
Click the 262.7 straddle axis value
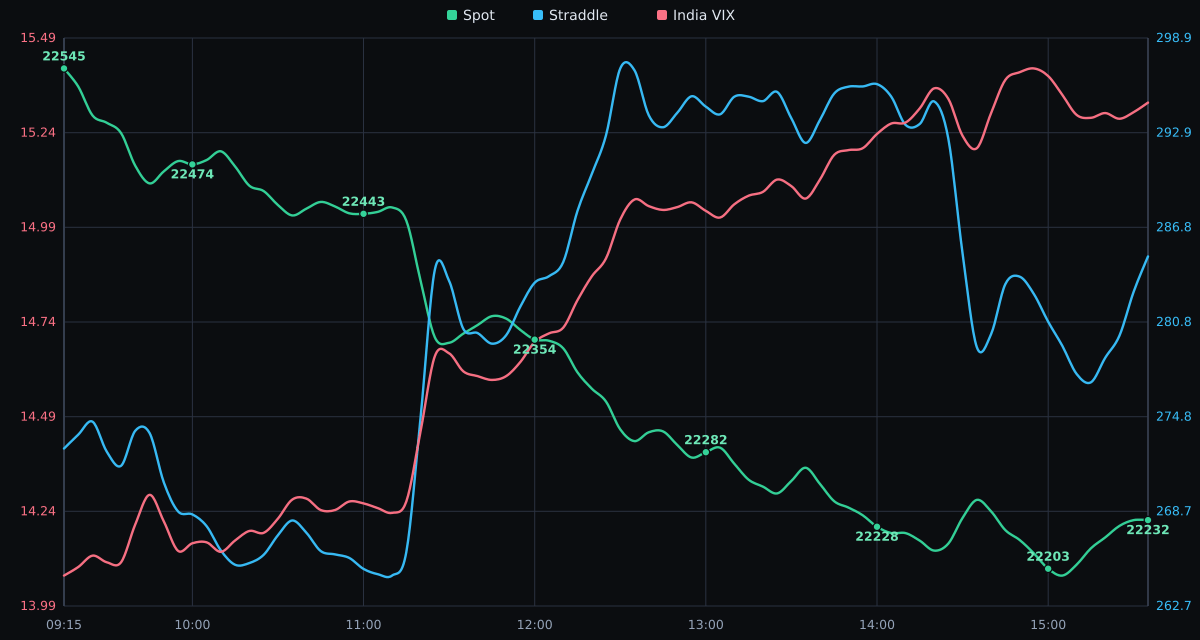[x=1174, y=606]
